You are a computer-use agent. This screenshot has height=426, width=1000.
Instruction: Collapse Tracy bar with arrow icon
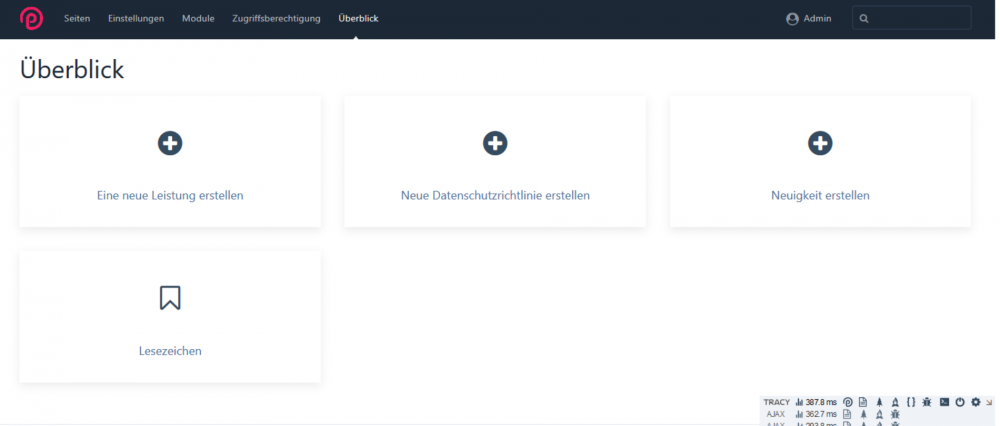click(989, 402)
